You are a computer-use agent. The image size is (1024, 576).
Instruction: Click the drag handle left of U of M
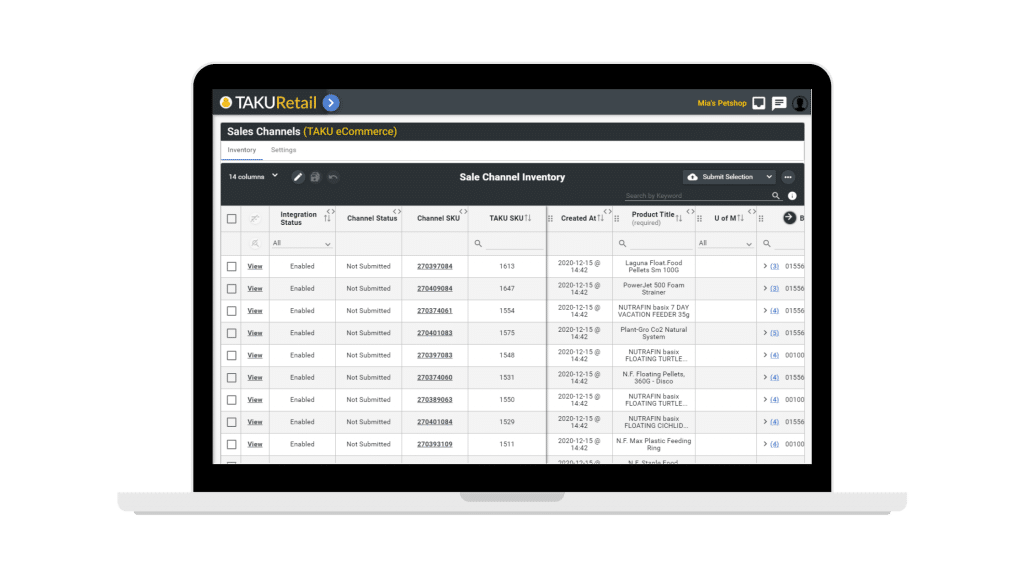[x=699, y=219]
